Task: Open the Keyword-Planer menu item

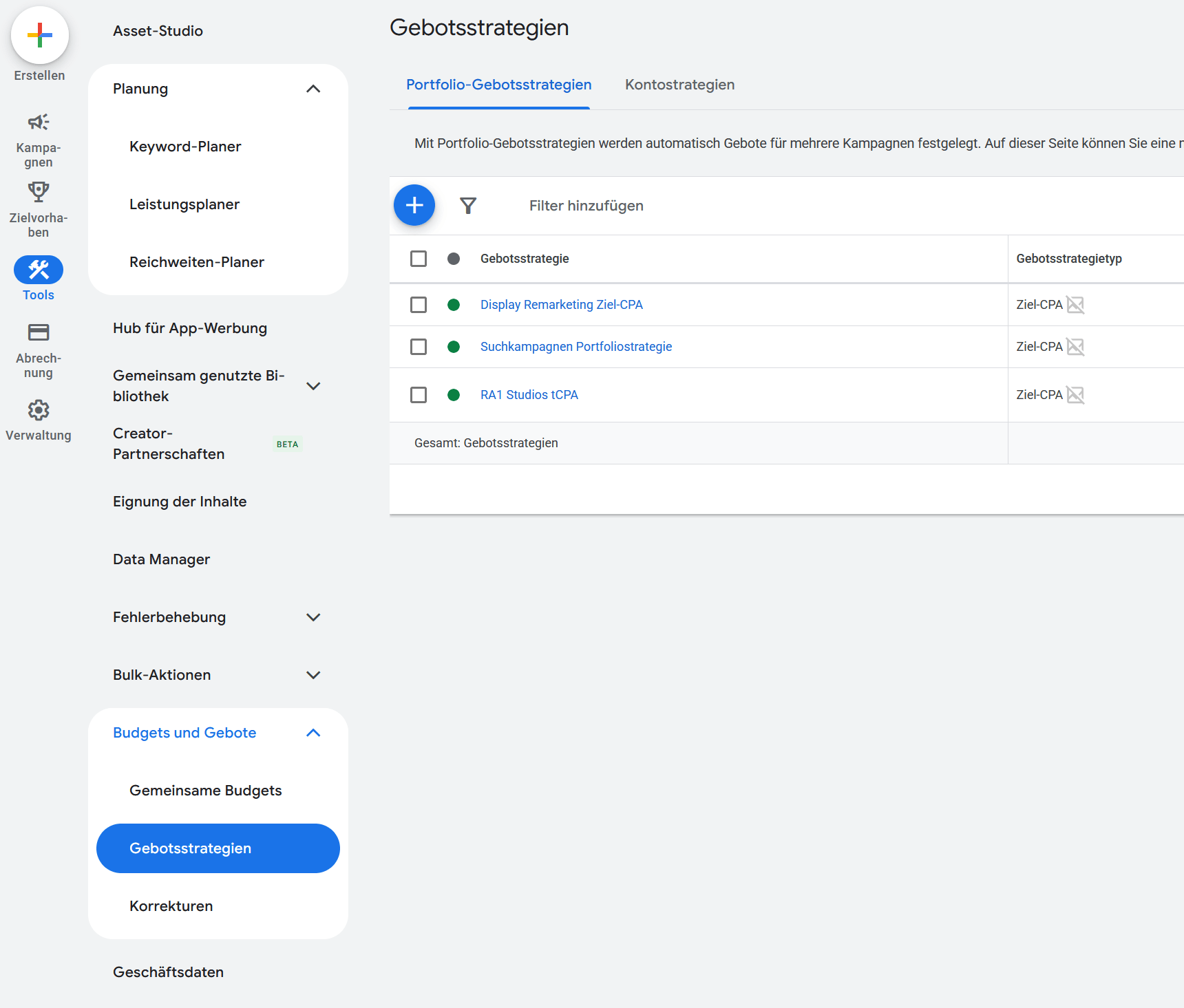Action: pos(185,146)
